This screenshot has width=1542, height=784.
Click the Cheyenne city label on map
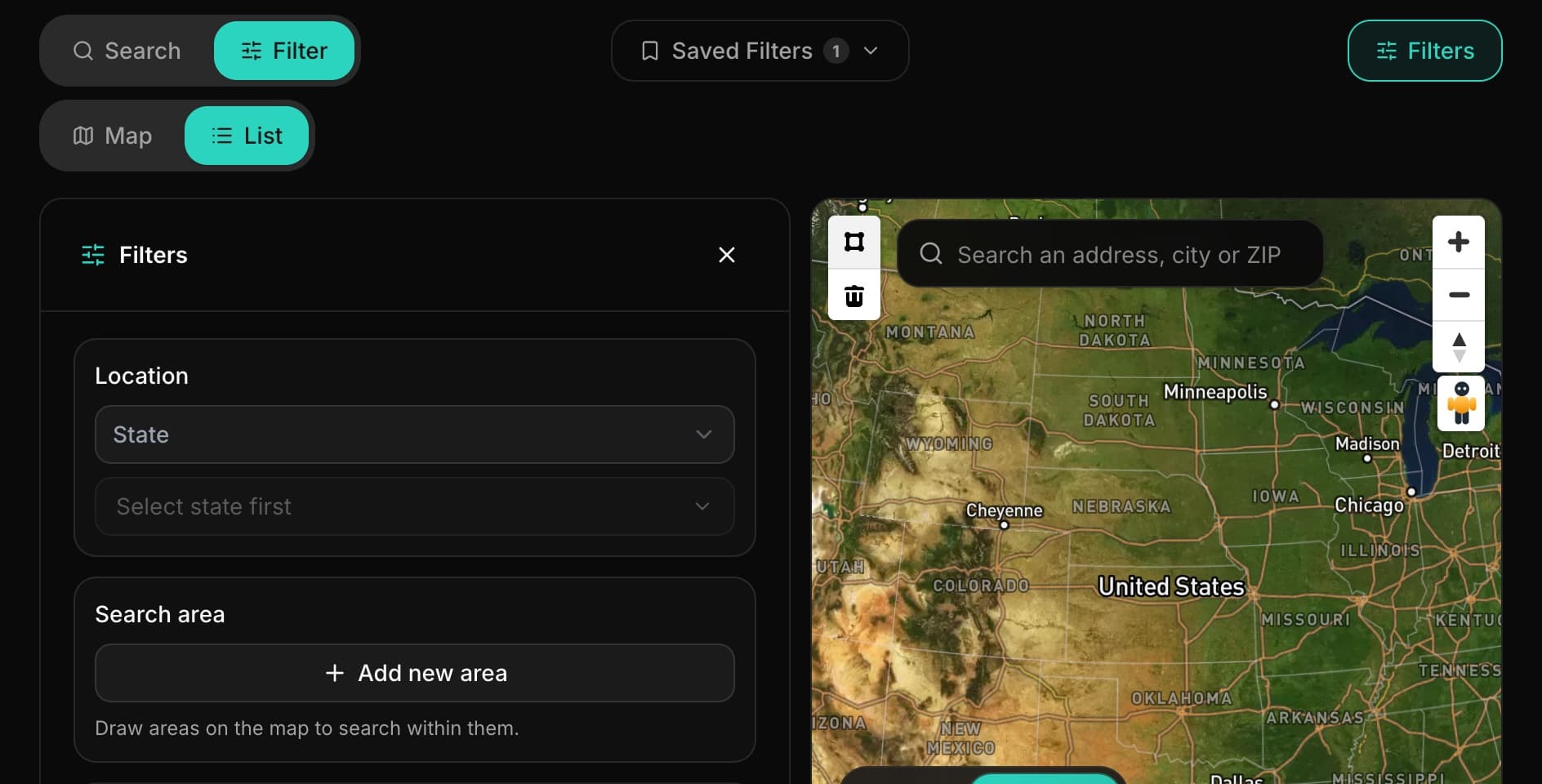pyautogui.click(x=1005, y=510)
